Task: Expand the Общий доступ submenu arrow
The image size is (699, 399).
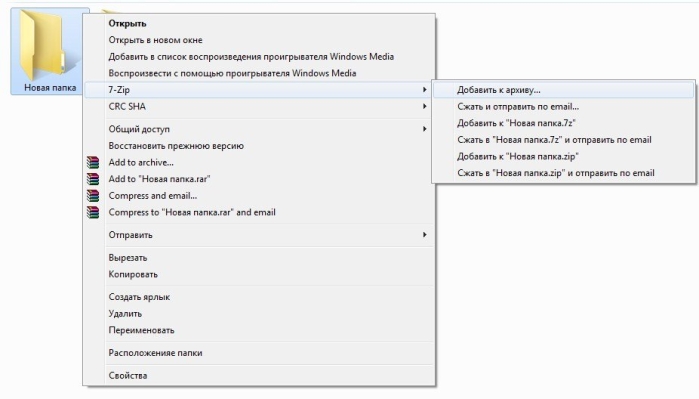Action: pyautogui.click(x=424, y=129)
